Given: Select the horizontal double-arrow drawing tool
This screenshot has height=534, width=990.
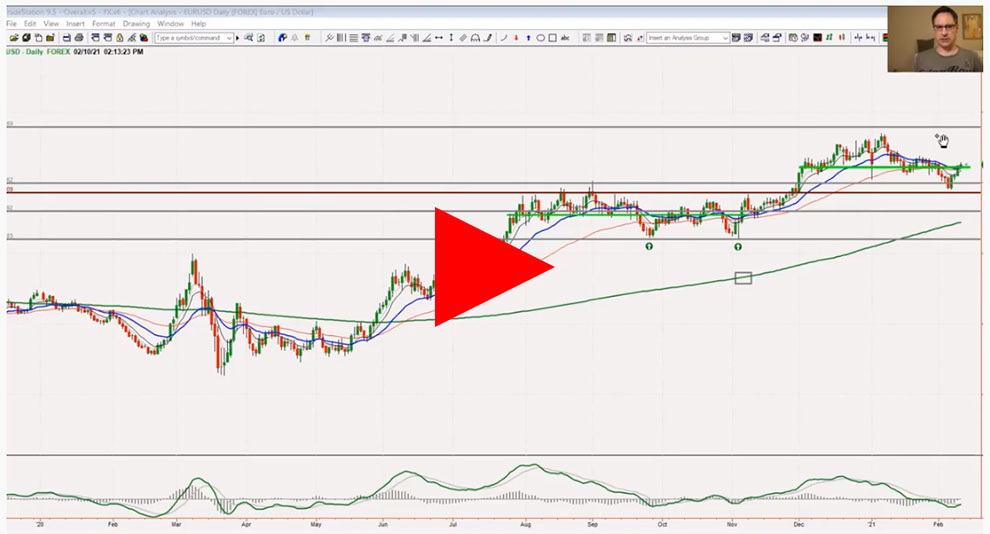Looking at the screenshot, I should (x=438, y=38).
